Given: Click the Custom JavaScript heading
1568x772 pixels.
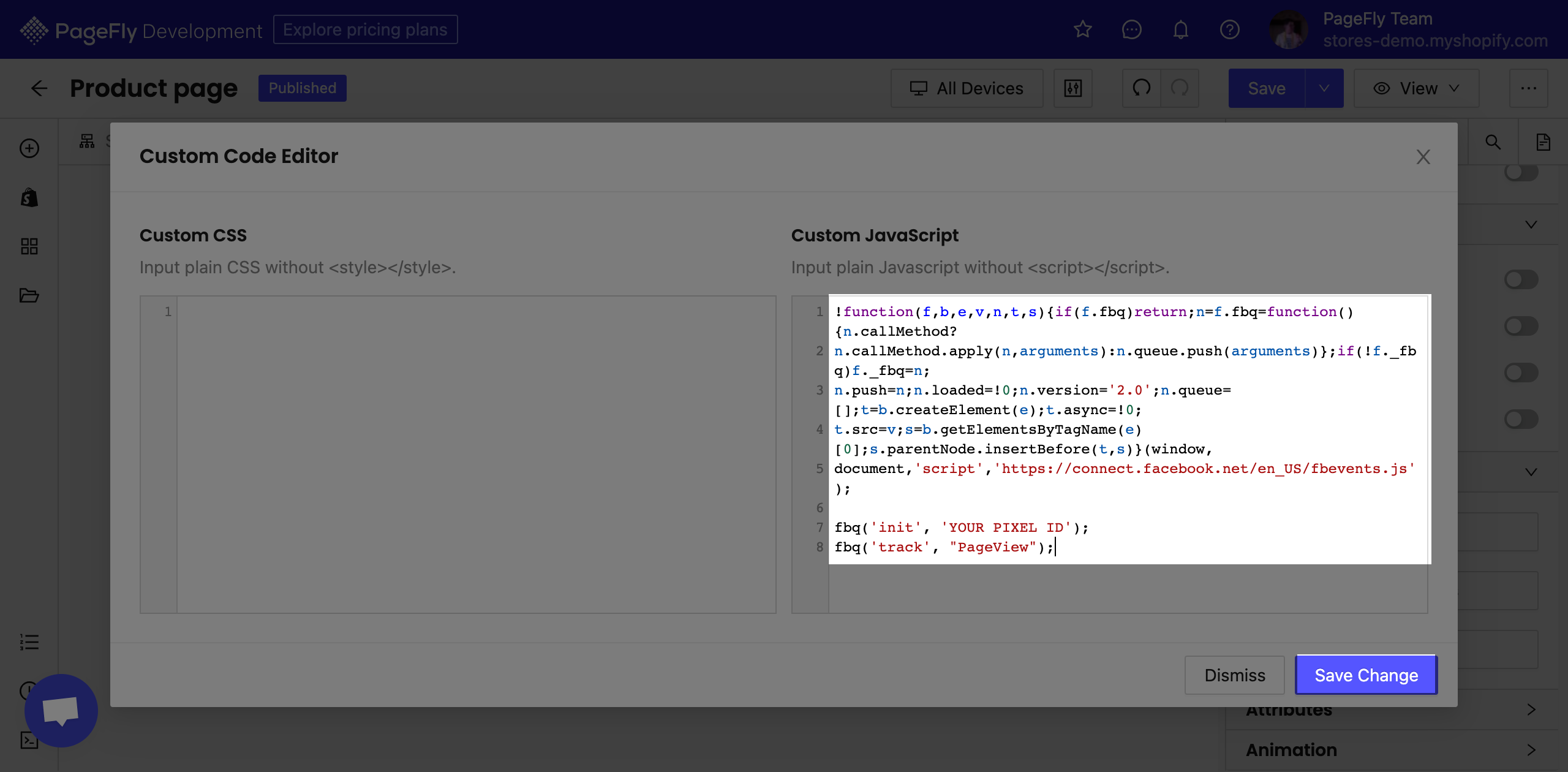Looking at the screenshot, I should point(875,235).
